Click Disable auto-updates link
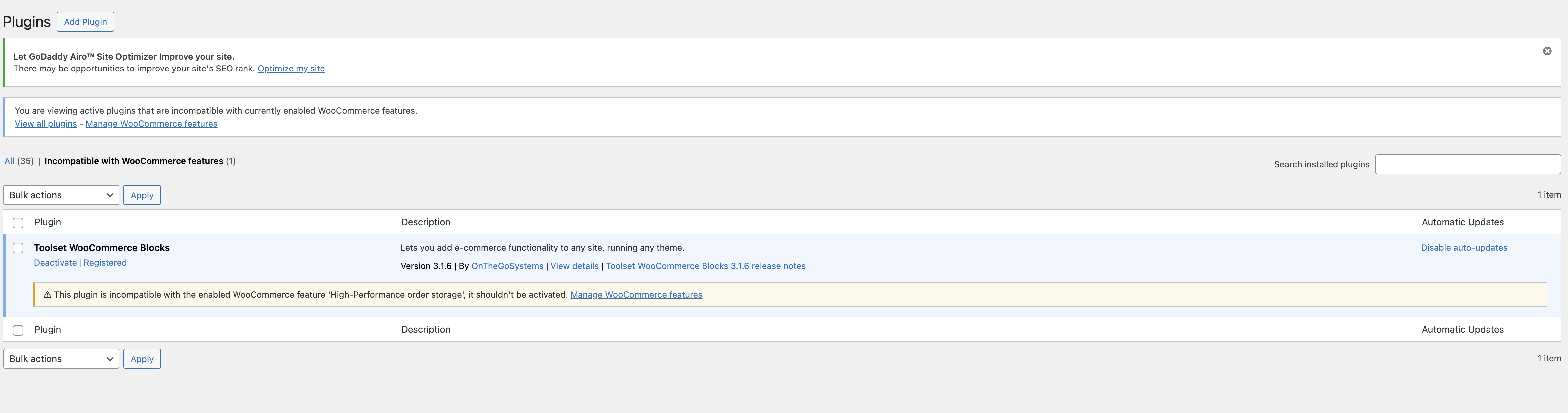Image resolution: width=1568 pixels, height=413 pixels. 1464,248
